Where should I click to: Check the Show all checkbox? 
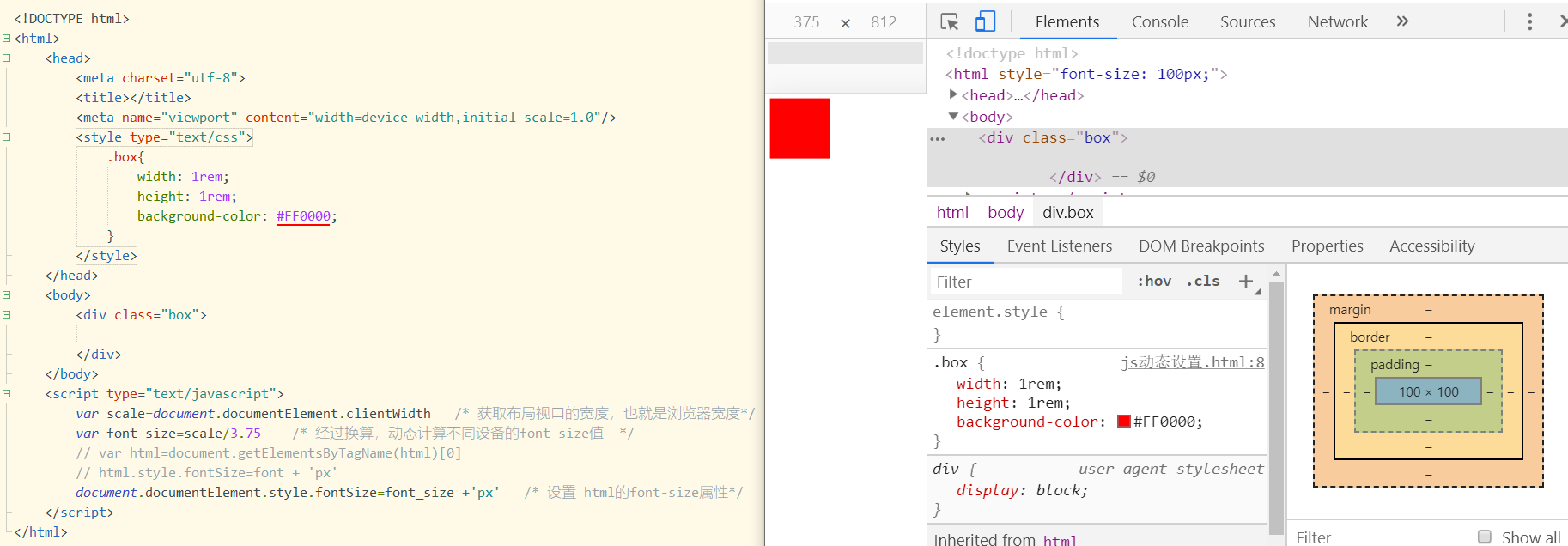pyautogui.click(x=1485, y=537)
